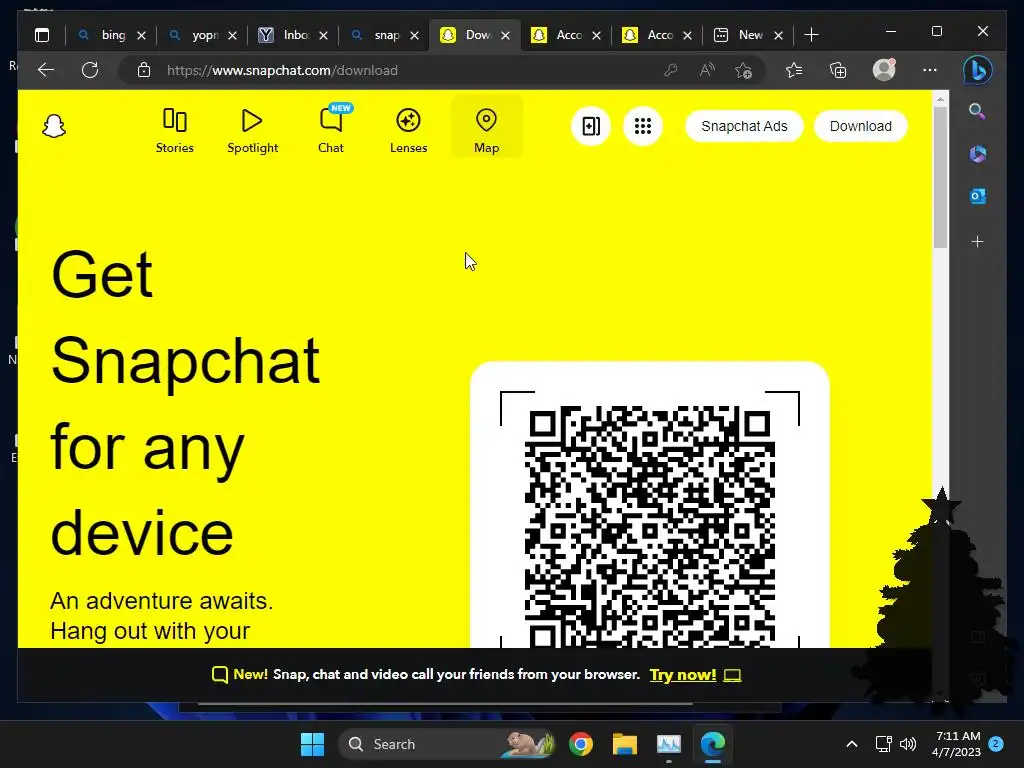Enable Read aloud in address bar
This screenshot has width=1024, height=768.
pos(707,70)
